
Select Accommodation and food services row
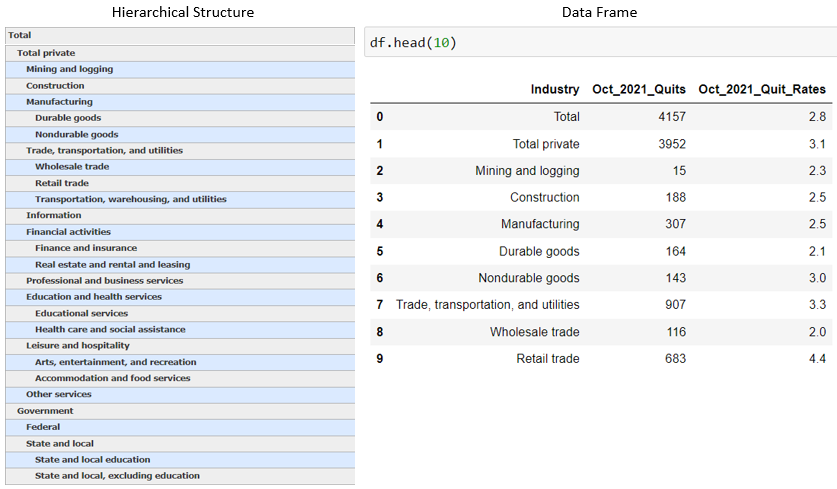[112, 378]
